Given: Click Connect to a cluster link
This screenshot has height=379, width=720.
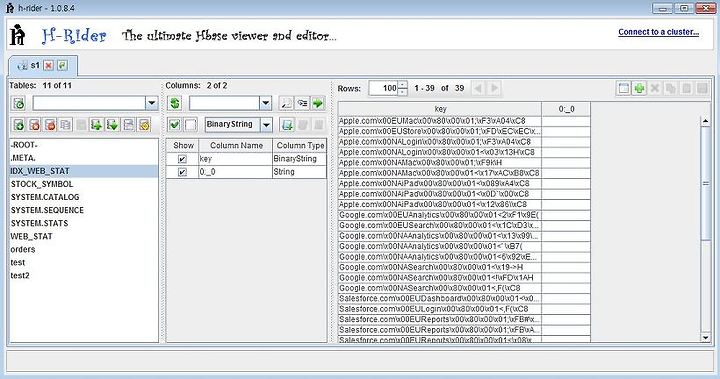Looking at the screenshot, I should point(658,32).
